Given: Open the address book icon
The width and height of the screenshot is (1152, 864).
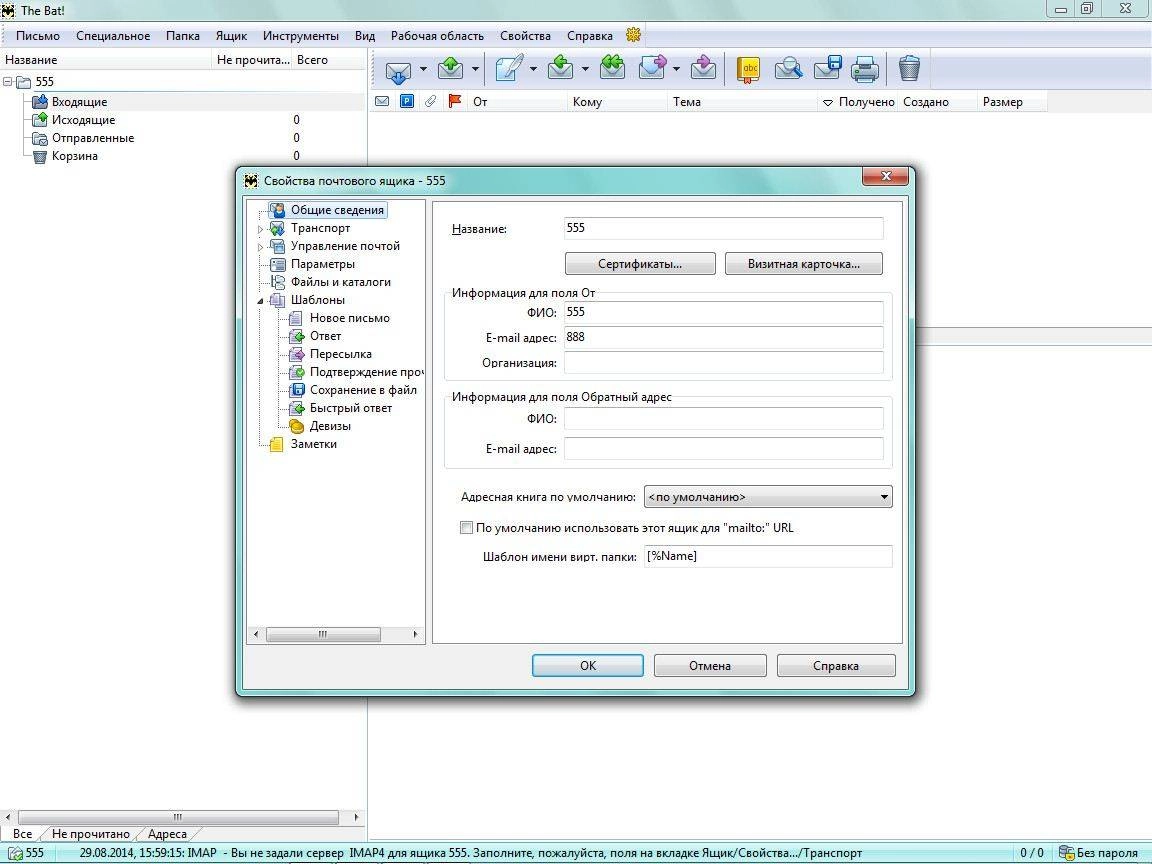Looking at the screenshot, I should point(748,69).
